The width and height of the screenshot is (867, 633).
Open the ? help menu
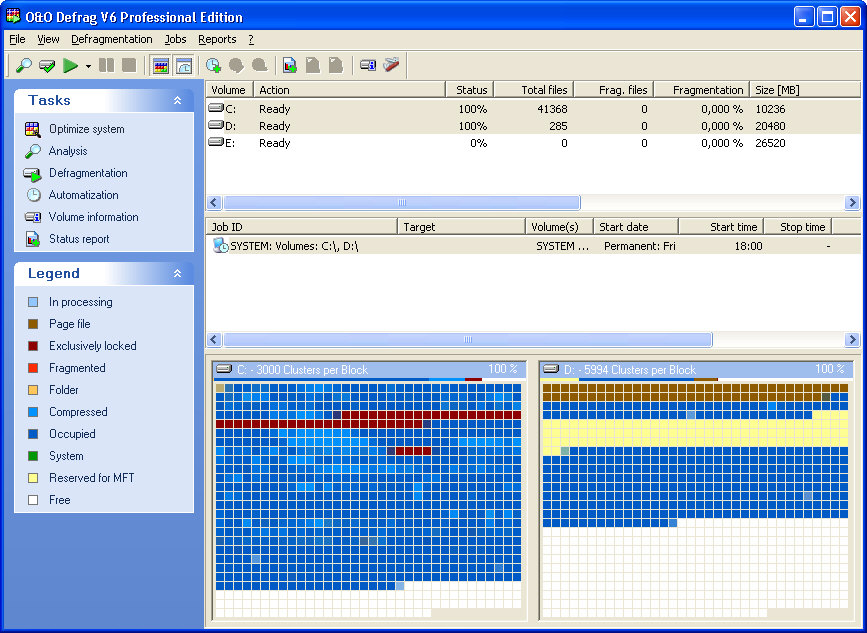(251, 39)
